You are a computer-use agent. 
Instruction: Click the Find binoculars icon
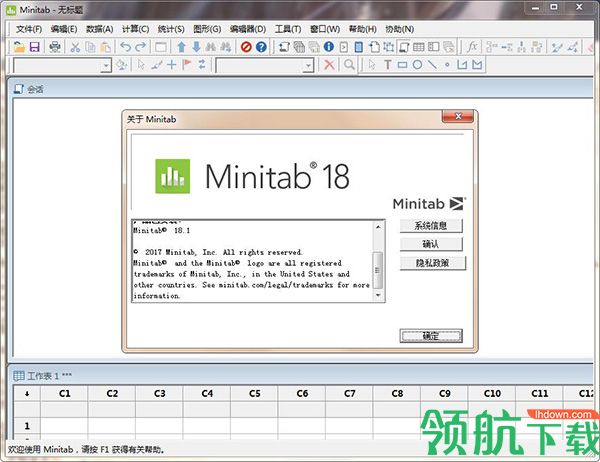coord(211,47)
